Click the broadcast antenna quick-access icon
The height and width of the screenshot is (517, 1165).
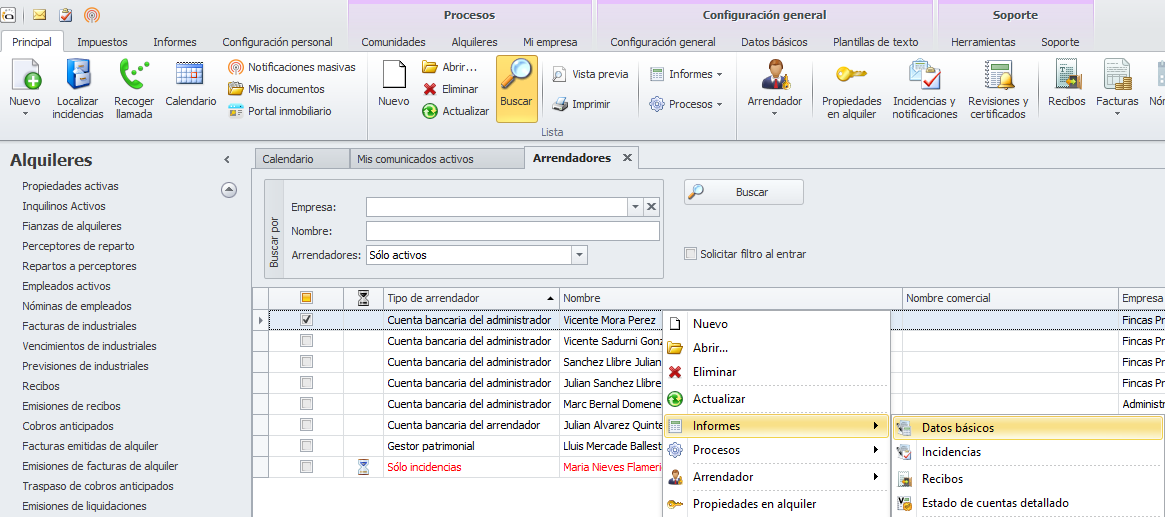coord(91,14)
